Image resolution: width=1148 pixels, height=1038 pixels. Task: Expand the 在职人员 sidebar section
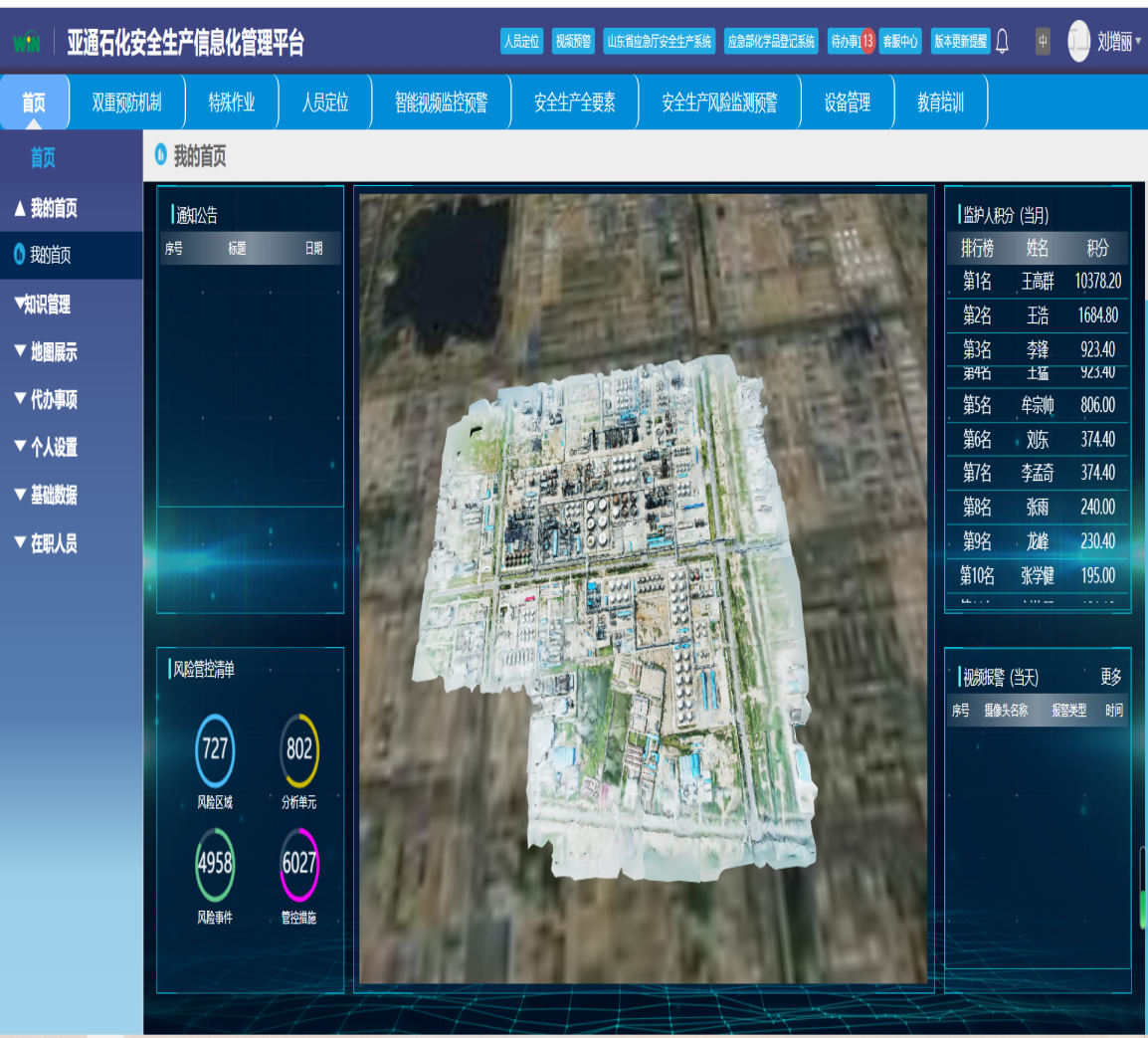coord(46,543)
